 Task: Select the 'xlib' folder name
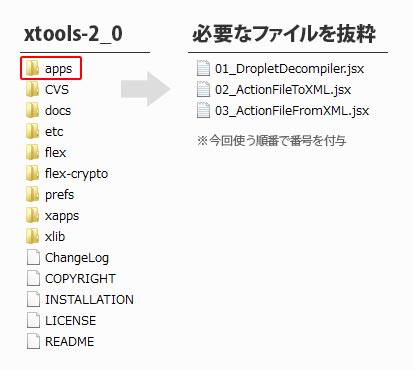55,236
